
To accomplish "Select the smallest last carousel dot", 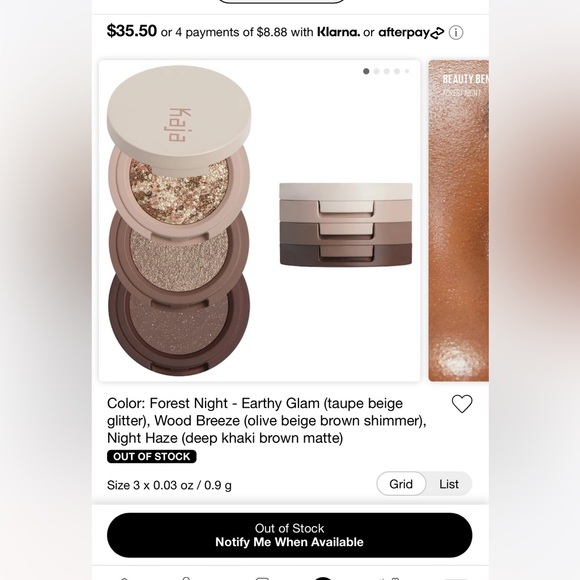I will tap(407, 71).
